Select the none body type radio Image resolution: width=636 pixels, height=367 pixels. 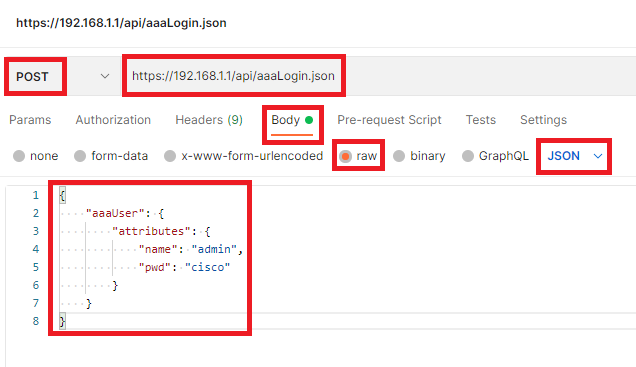[x=19, y=156]
